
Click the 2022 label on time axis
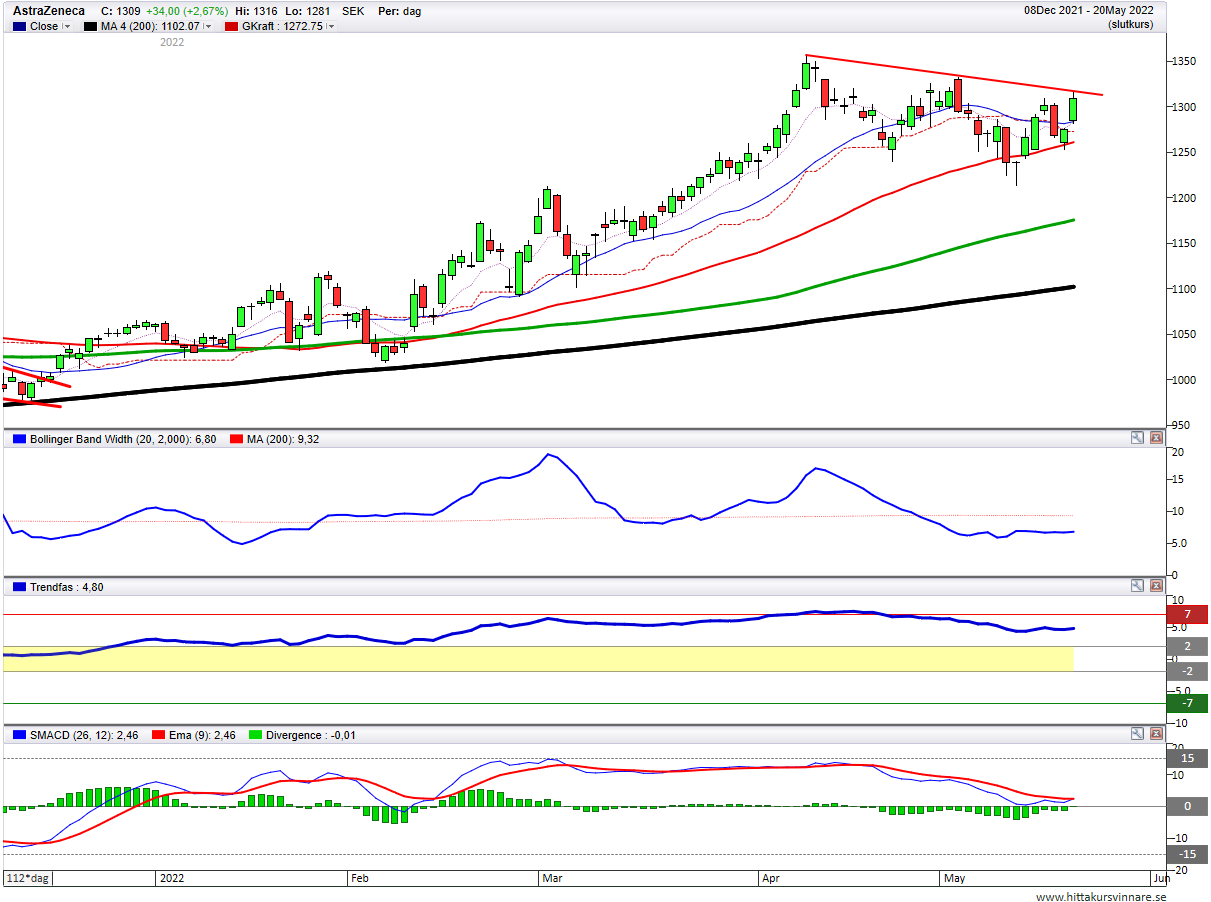click(x=172, y=878)
